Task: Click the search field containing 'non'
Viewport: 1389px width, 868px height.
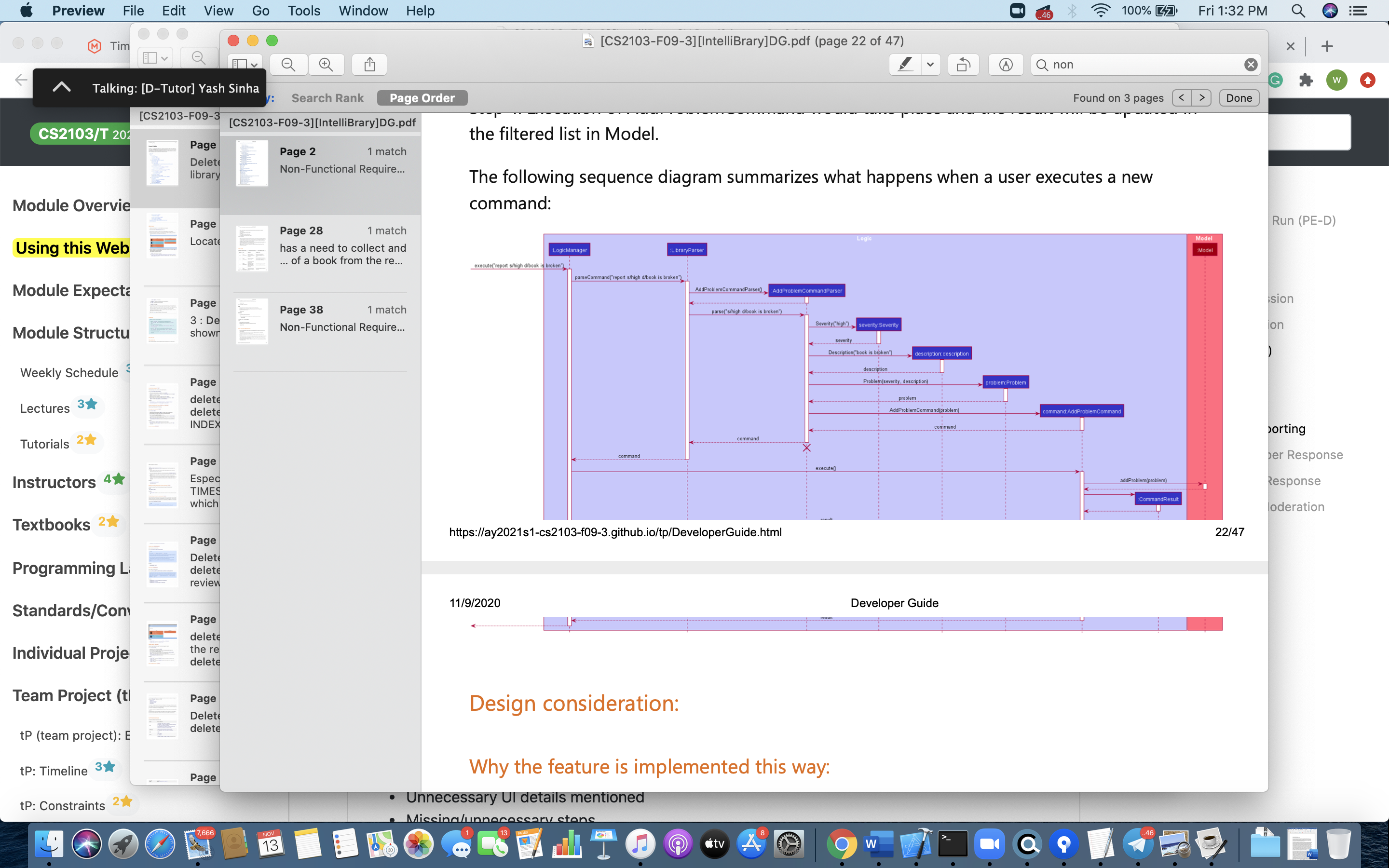Action: 1142,64
